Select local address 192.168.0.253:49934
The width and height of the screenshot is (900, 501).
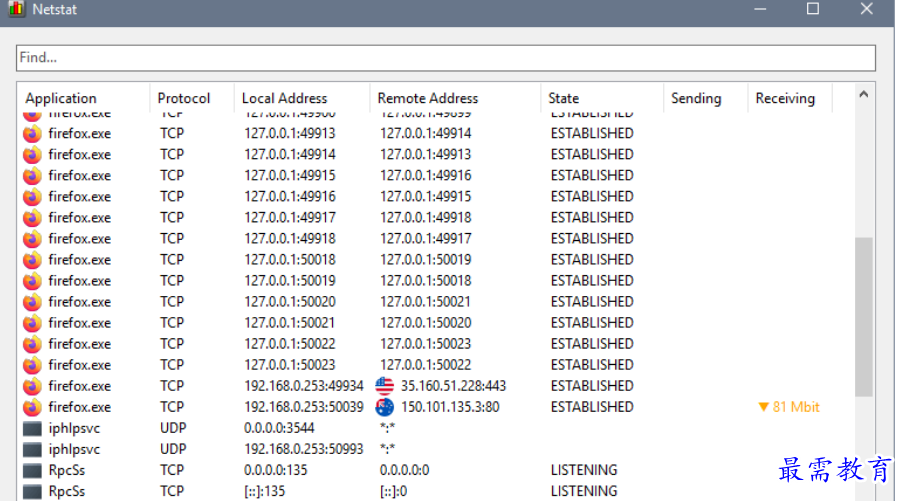[304, 386]
